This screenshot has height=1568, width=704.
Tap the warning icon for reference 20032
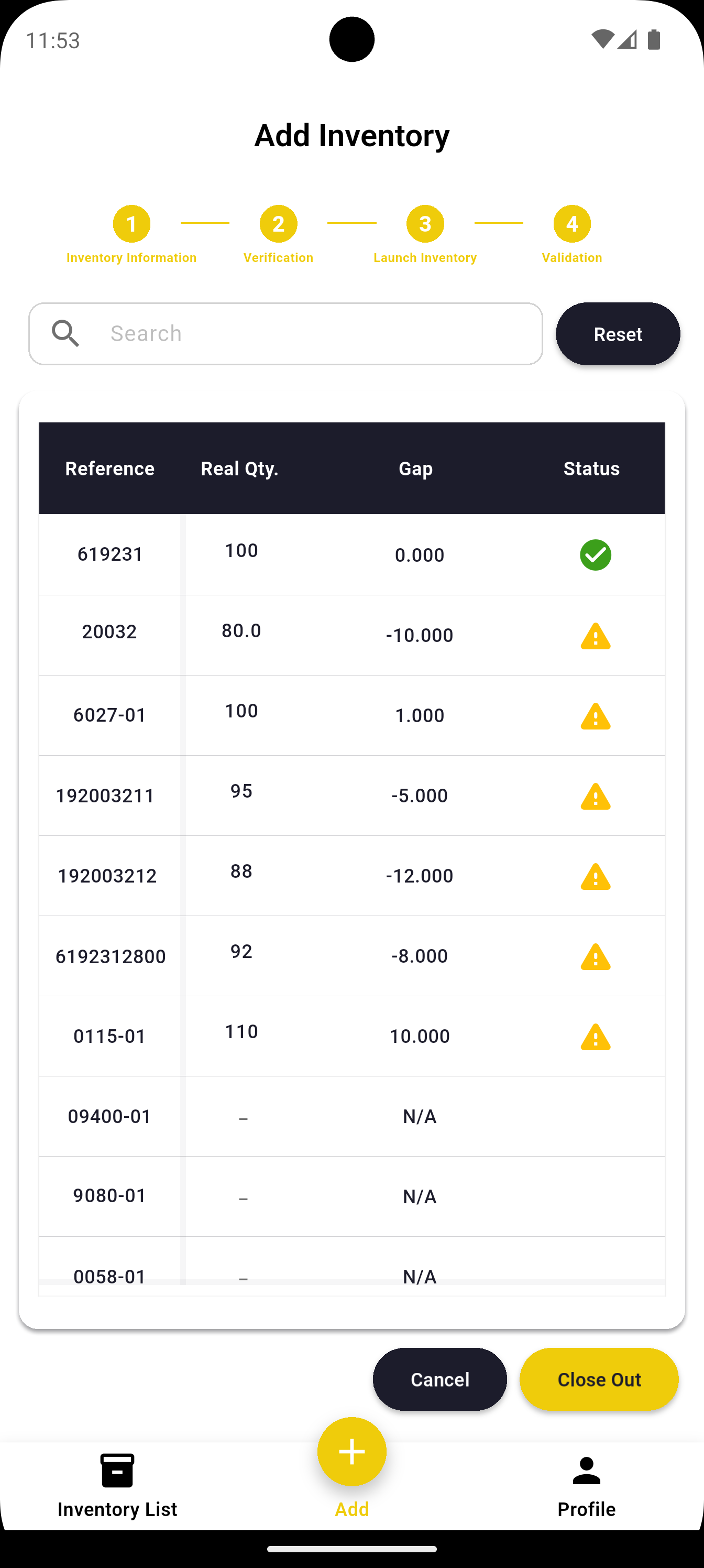595,636
